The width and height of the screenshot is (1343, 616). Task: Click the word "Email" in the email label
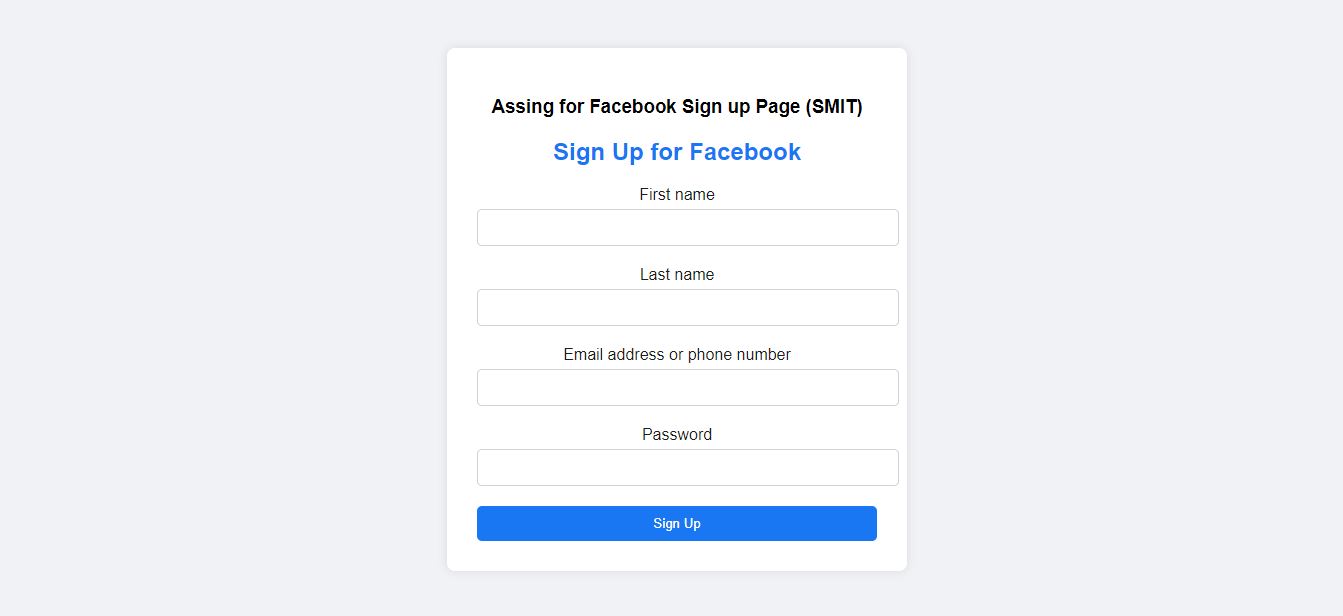point(583,354)
